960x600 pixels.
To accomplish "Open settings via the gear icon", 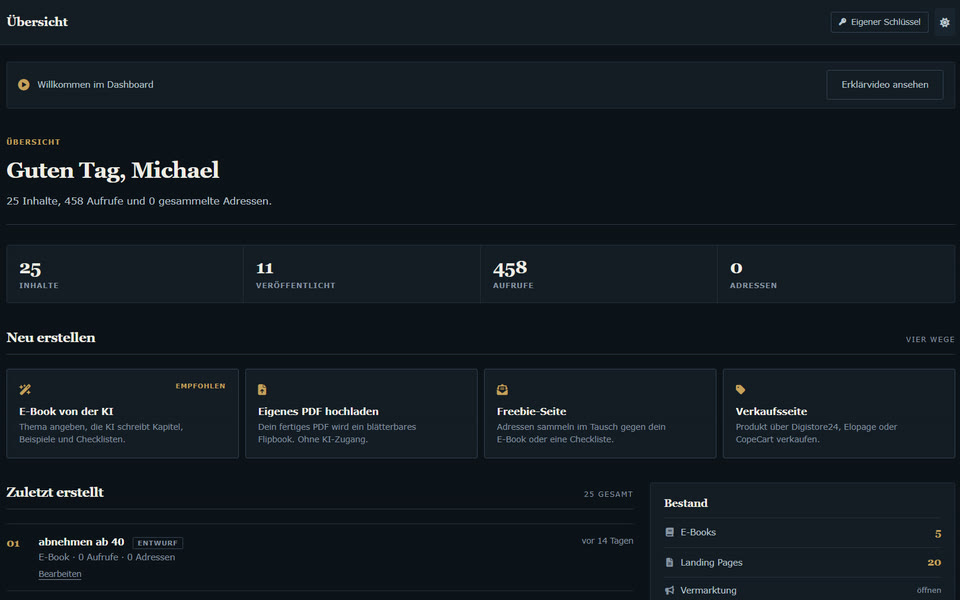I will pos(945,22).
